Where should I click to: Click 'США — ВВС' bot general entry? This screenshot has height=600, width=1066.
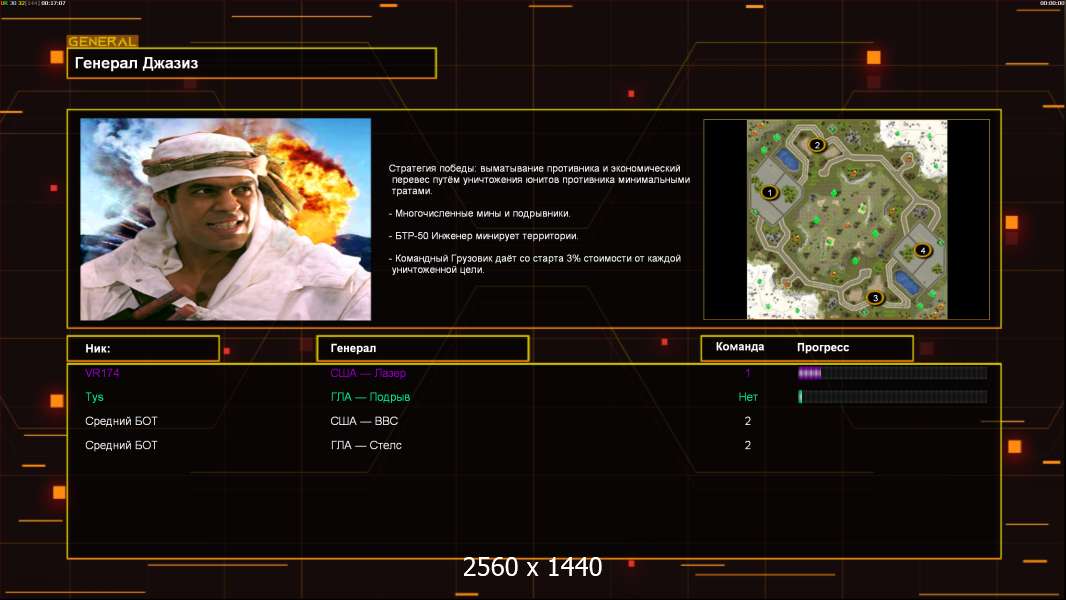pyautogui.click(x=364, y=421)
